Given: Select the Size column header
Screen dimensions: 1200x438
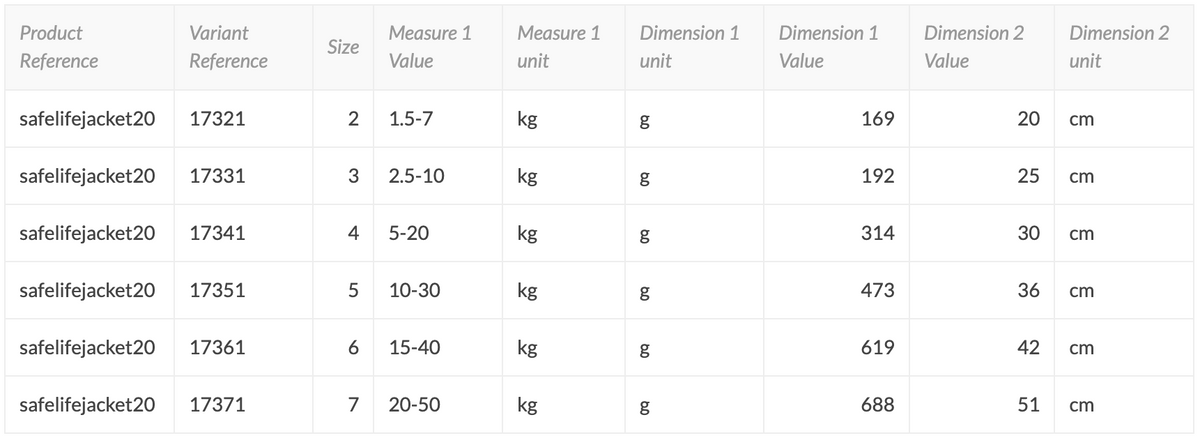Looking at the screenshot, I should [343, 47].
